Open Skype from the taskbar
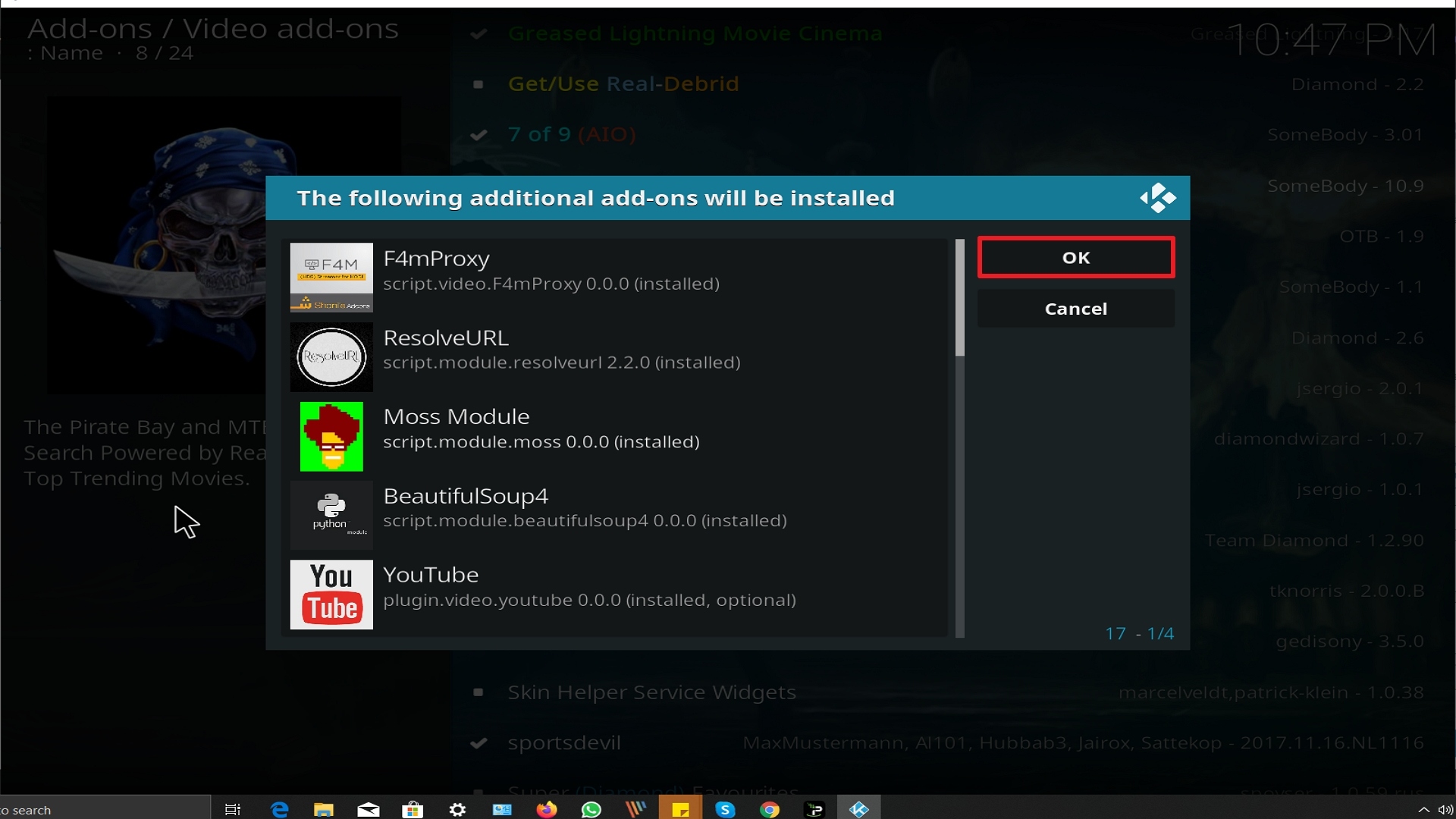 [x=725, y=809]
